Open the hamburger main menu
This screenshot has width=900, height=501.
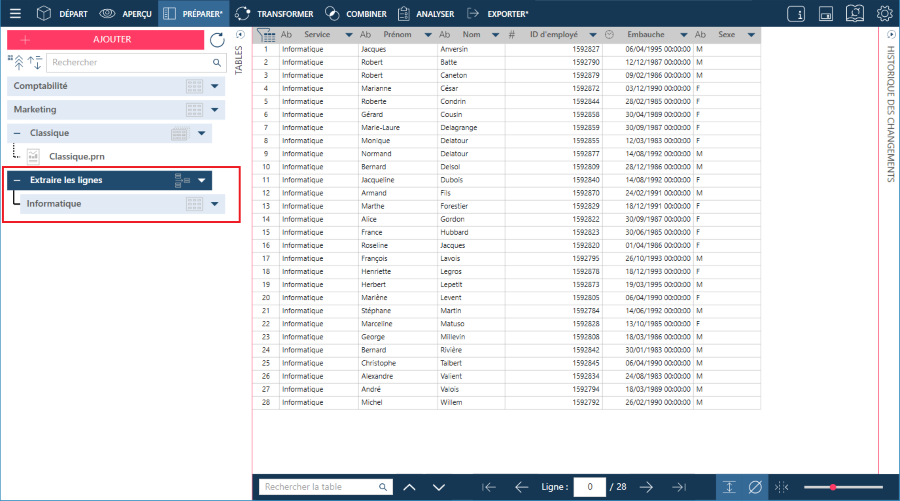point(14,14)
